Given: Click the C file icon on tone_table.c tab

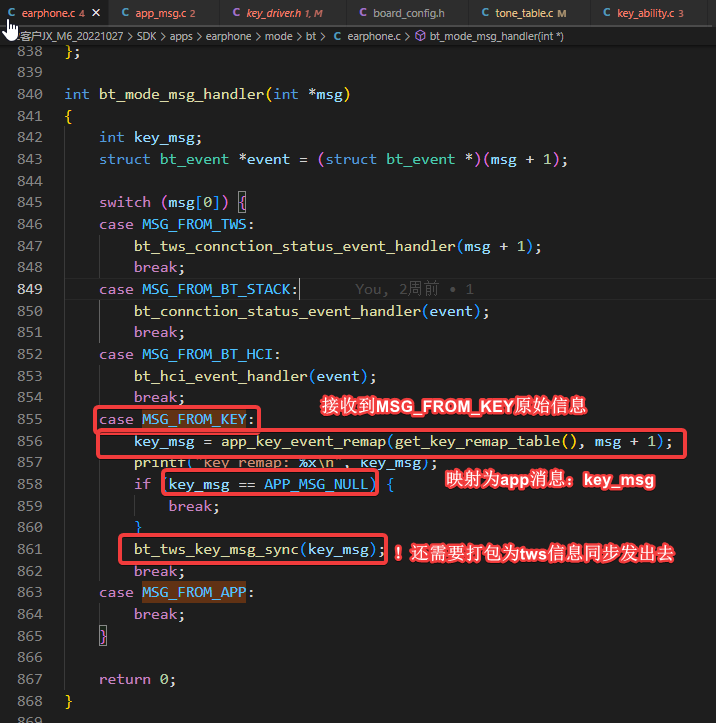Looking at the screenshot, I should pos(485,13).
